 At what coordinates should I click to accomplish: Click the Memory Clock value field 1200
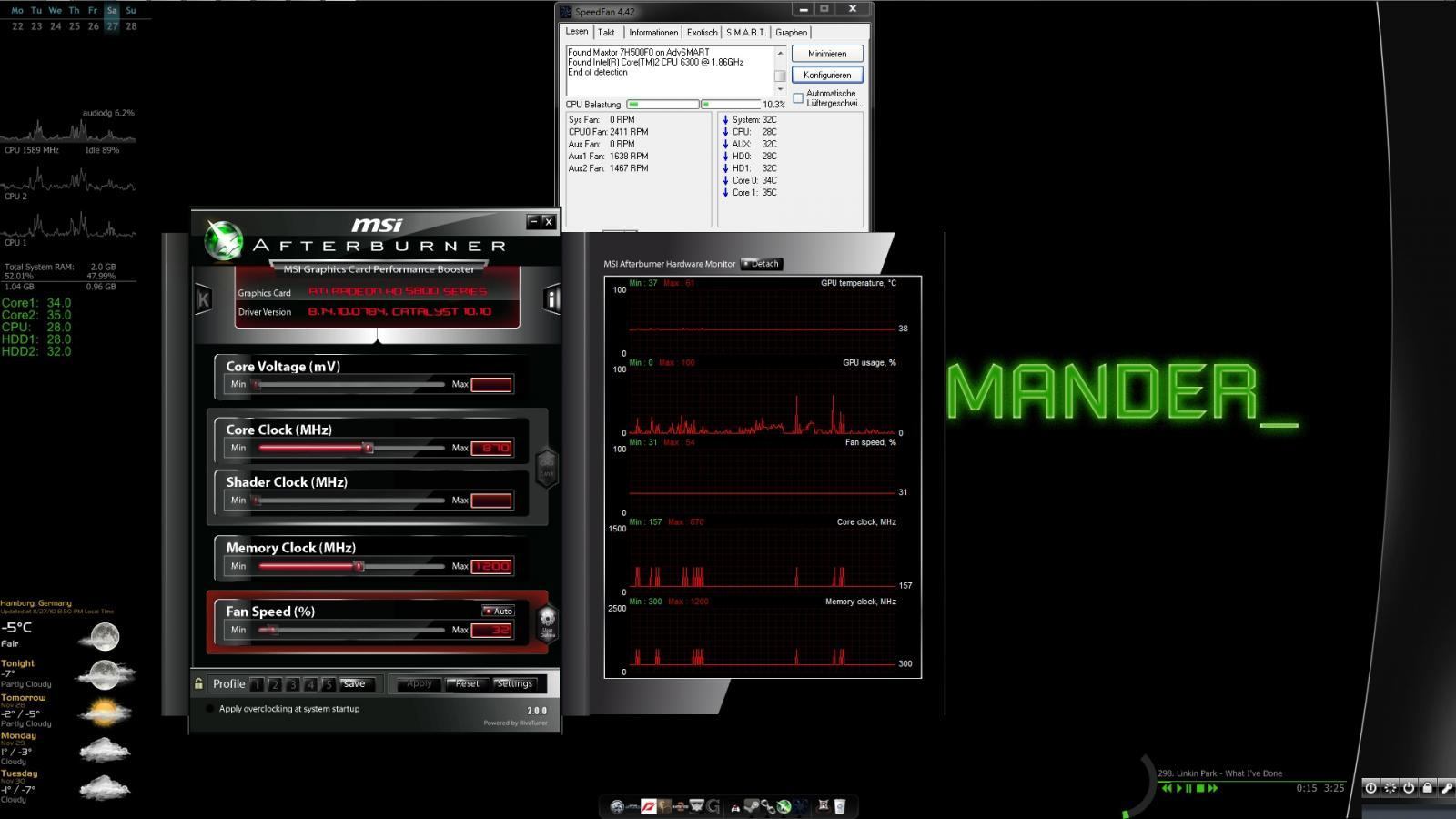point(491,566)
